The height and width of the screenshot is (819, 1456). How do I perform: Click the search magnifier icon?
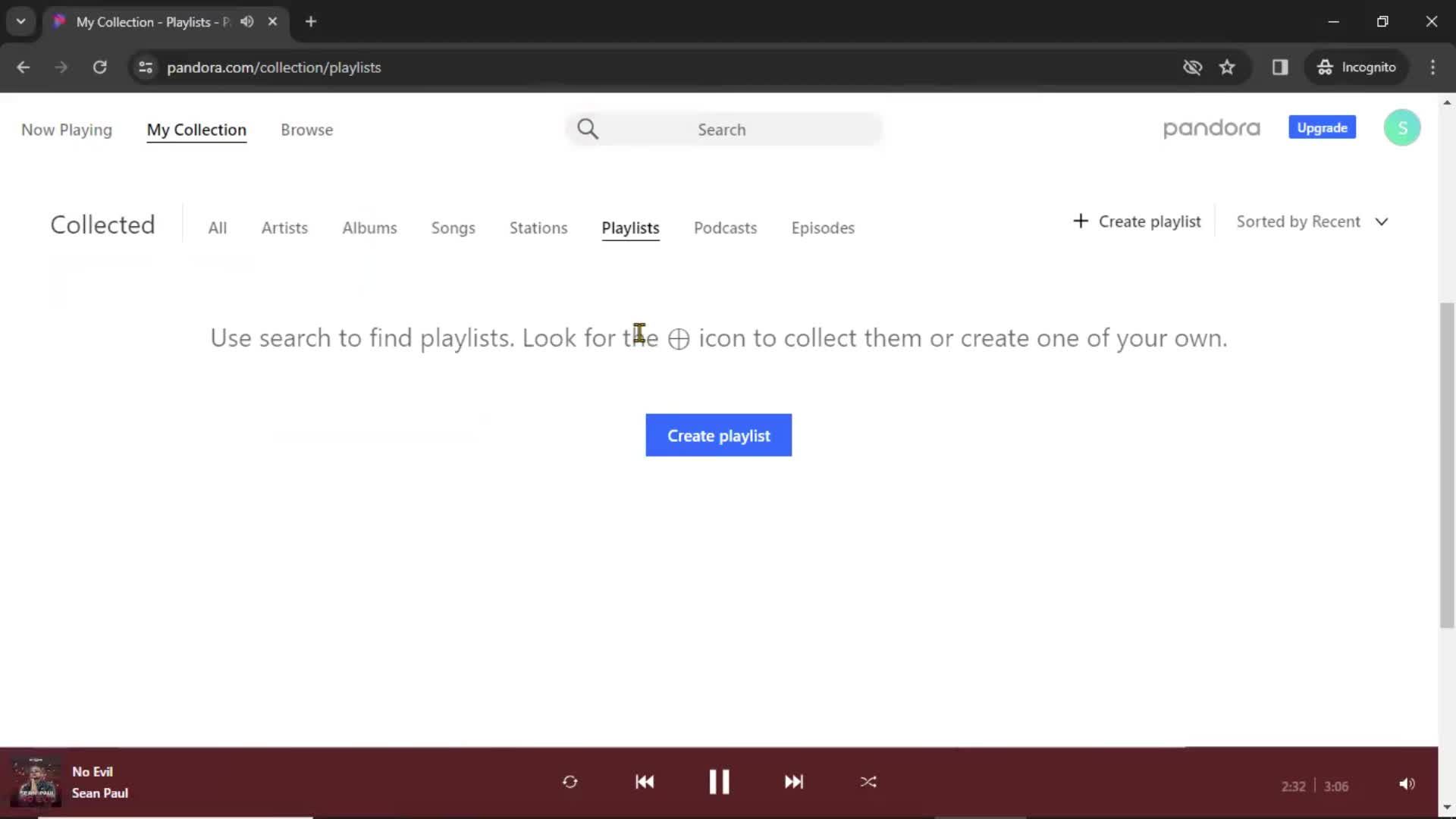click(589, 128)
